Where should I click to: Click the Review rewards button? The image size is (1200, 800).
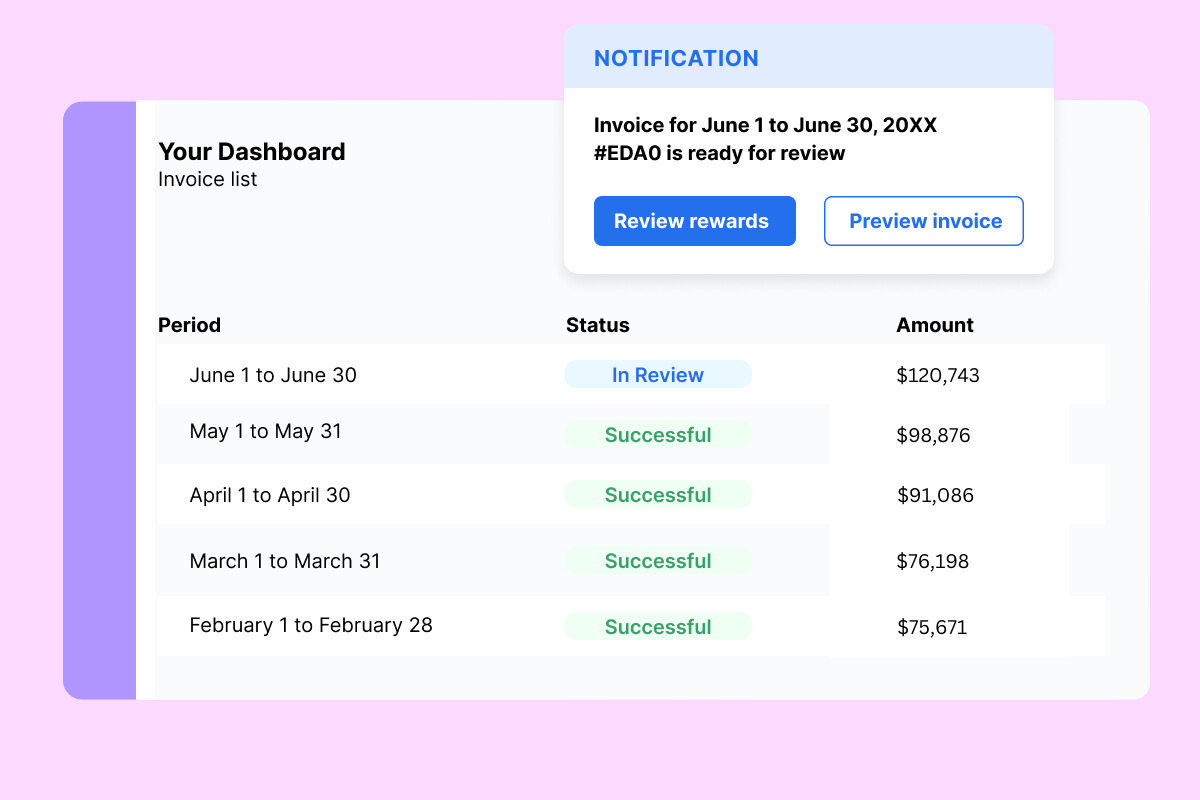click(694, 221)
